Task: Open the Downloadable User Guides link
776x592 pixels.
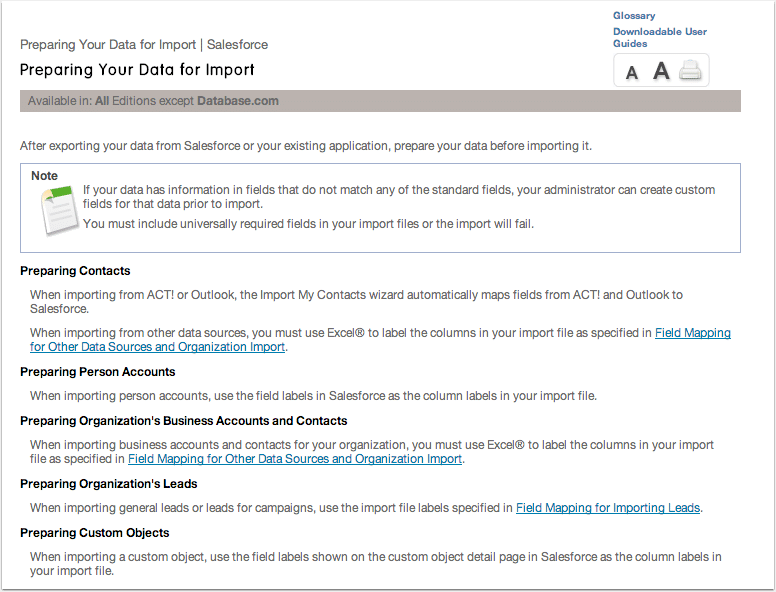Action: click(659, 38)
